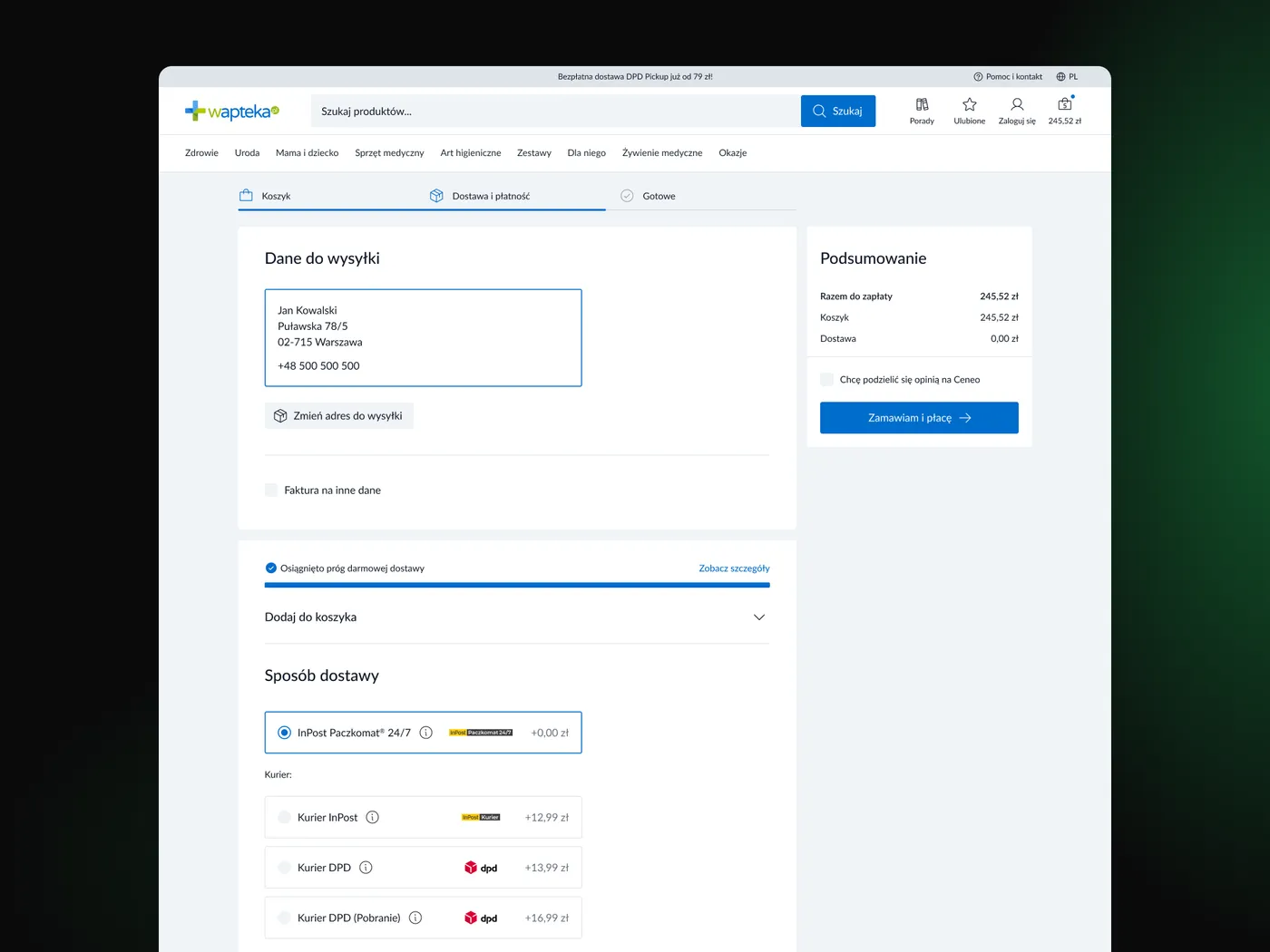Click info icon next to Kurier InPost

coord(372,817)
